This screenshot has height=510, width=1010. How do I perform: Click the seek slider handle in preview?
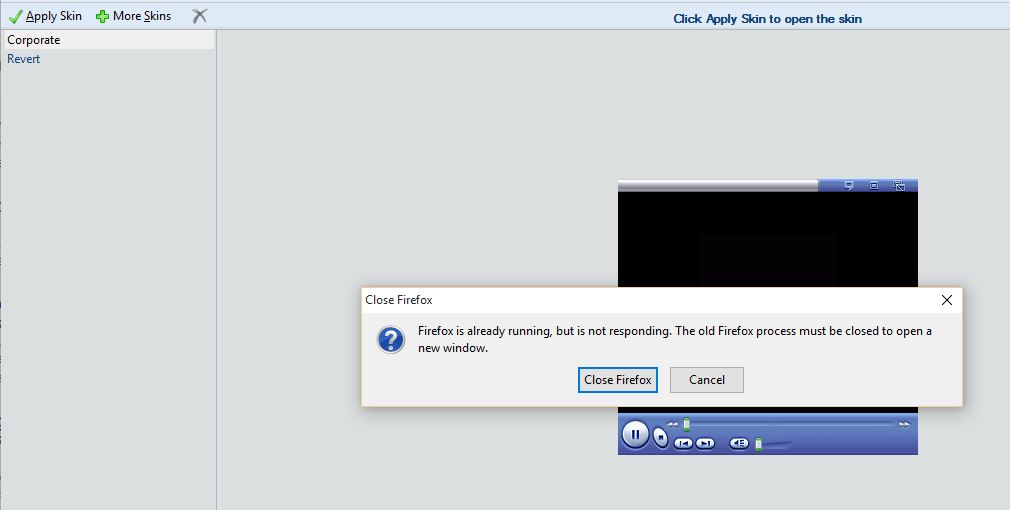pos(687,424)
